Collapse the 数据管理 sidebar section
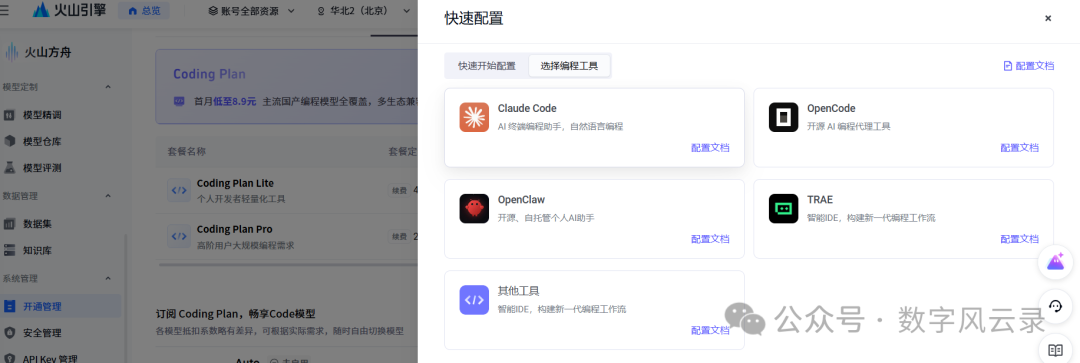 pyautogui.click(x=107, y=196)
